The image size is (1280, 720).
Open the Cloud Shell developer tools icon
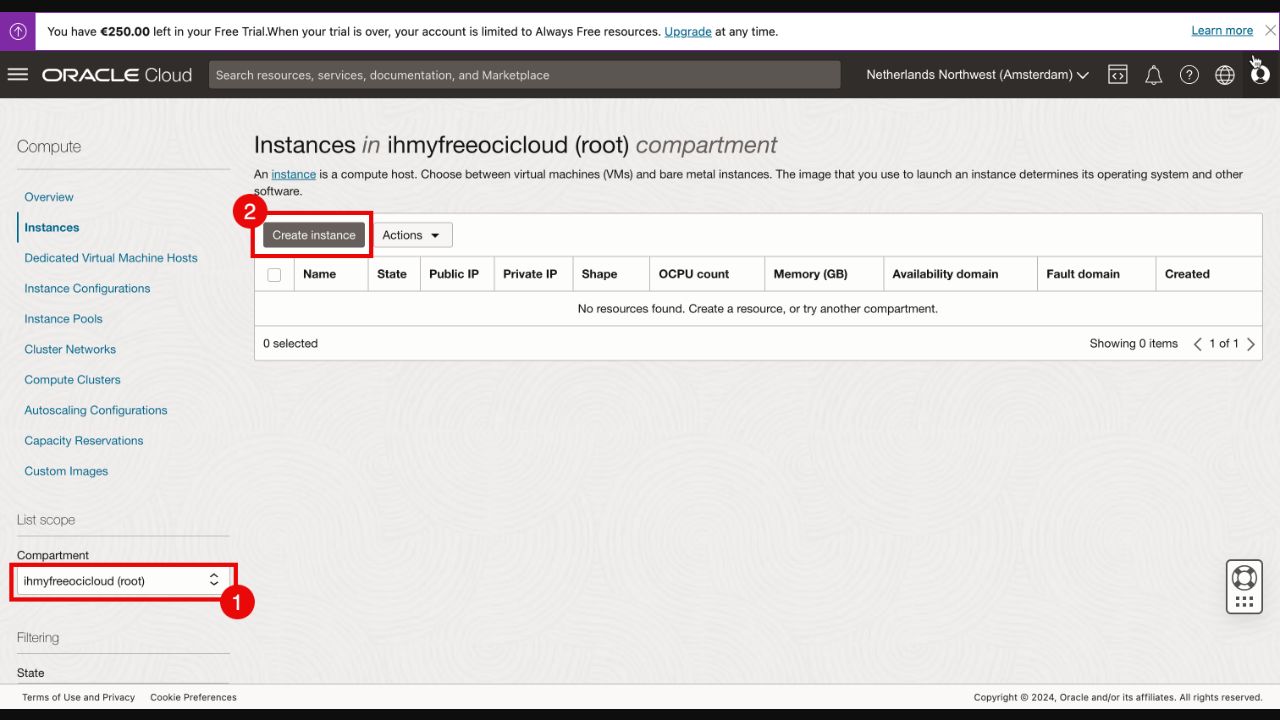(1118, 75)
